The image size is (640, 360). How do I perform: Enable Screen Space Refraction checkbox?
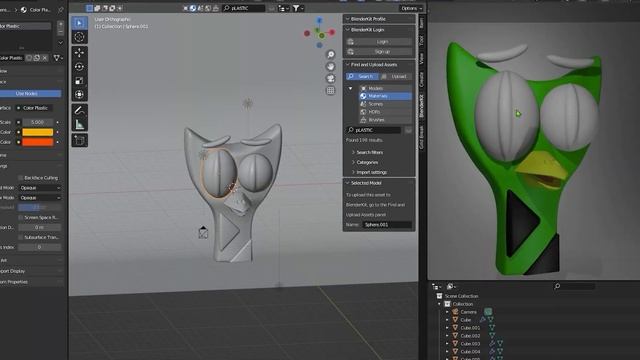point(20,218)
